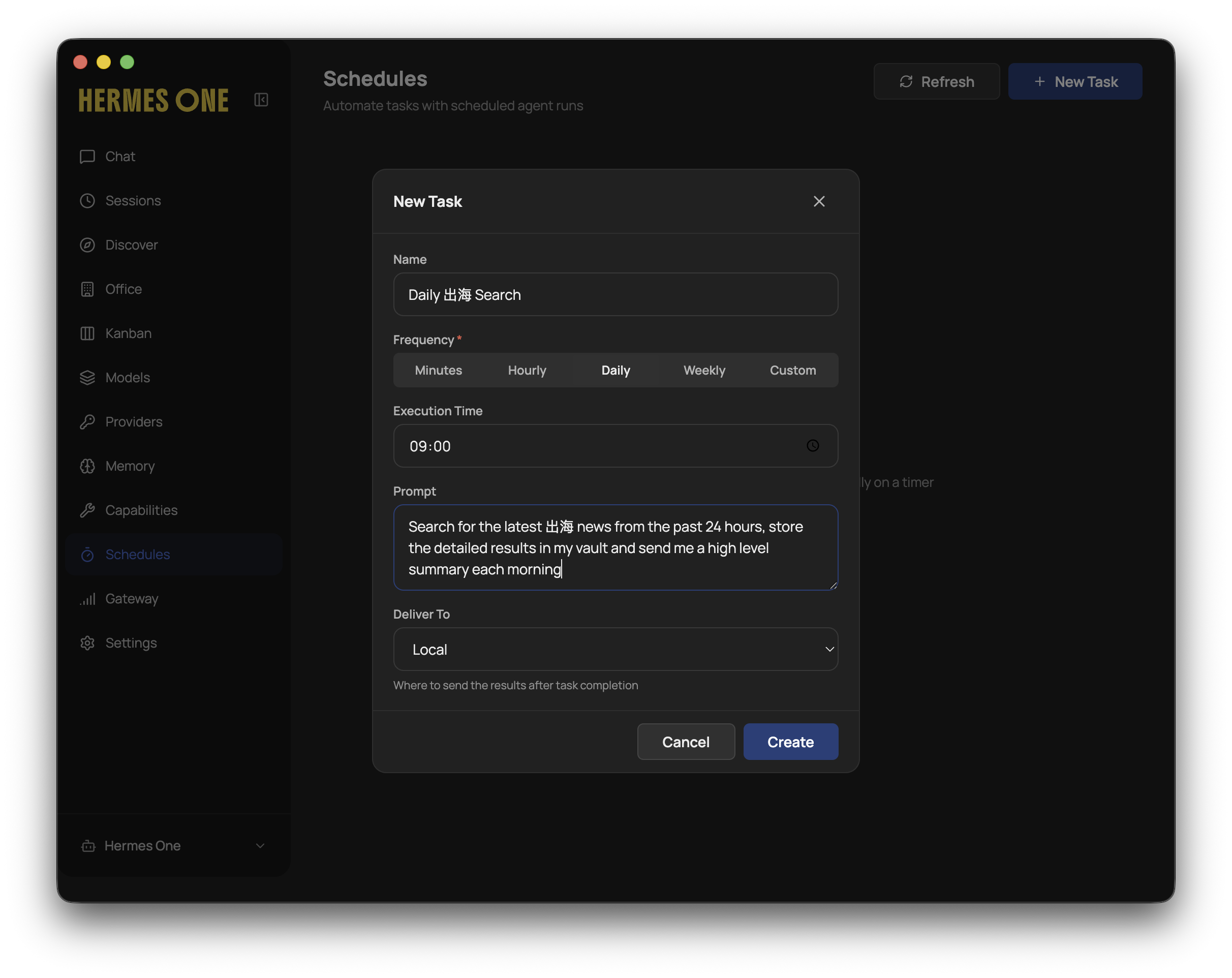Click the Chat speech bubble icon

pyautogui.click(x=87, y=157)
